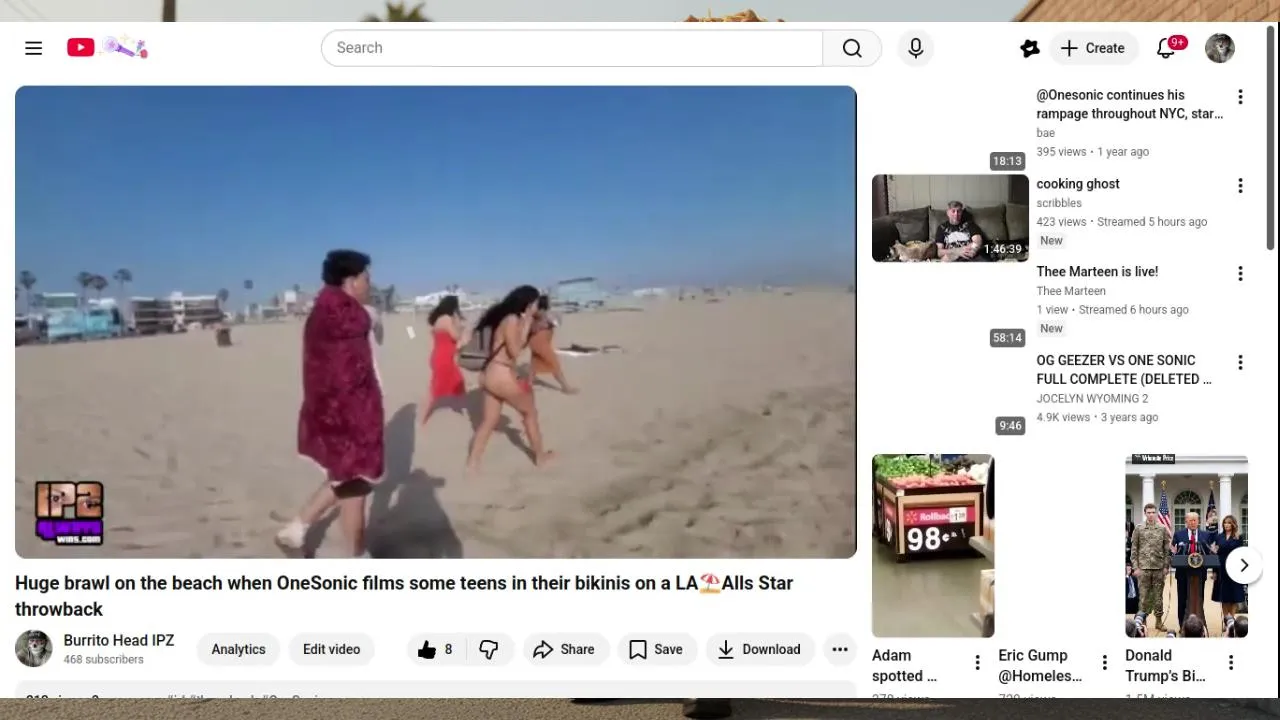1280x720 pixels.
Task: Click 'bae' channel name
Action: pos(1045,133)
